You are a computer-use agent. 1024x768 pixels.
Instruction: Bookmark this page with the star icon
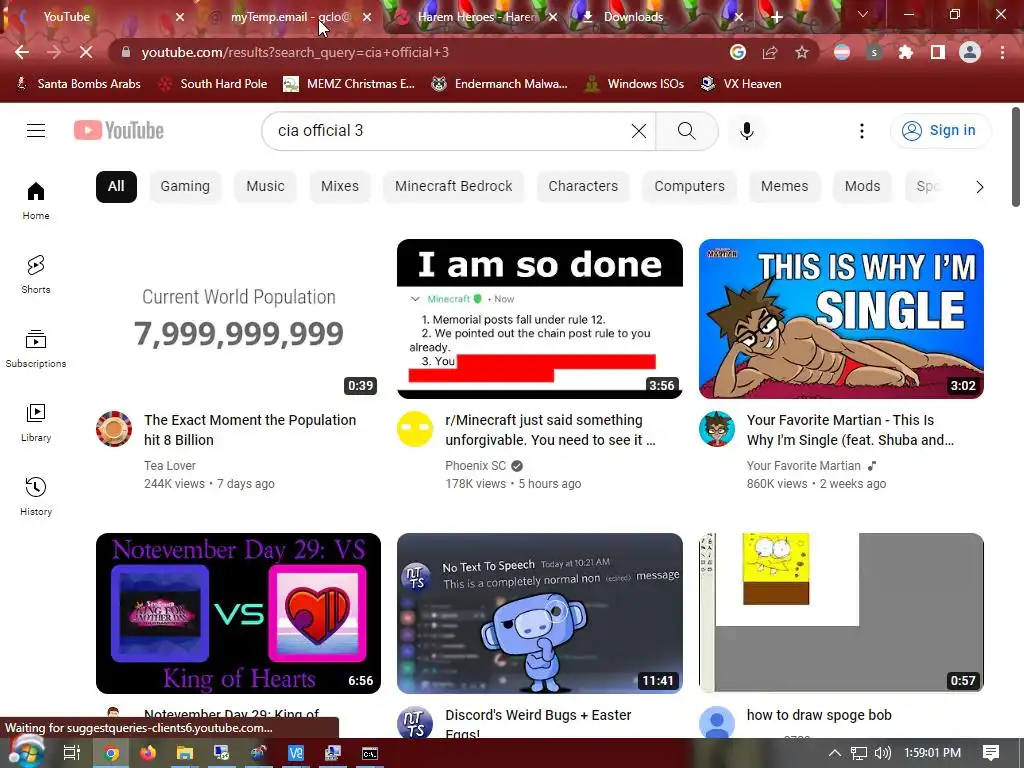click(802, 52)
